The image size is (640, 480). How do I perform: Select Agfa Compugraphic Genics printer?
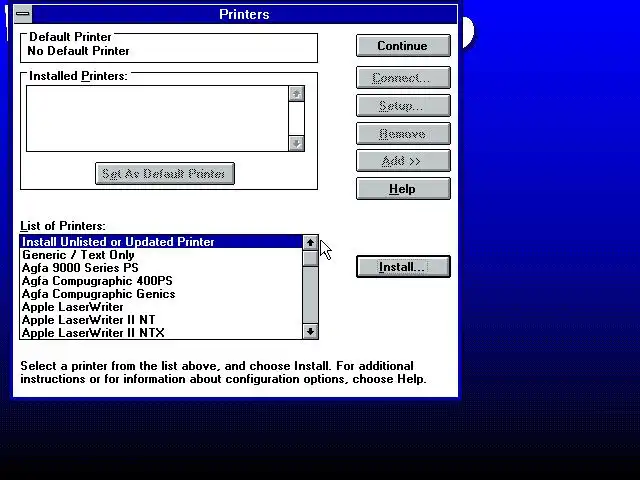pyautogui.click(x=161, y=294)
